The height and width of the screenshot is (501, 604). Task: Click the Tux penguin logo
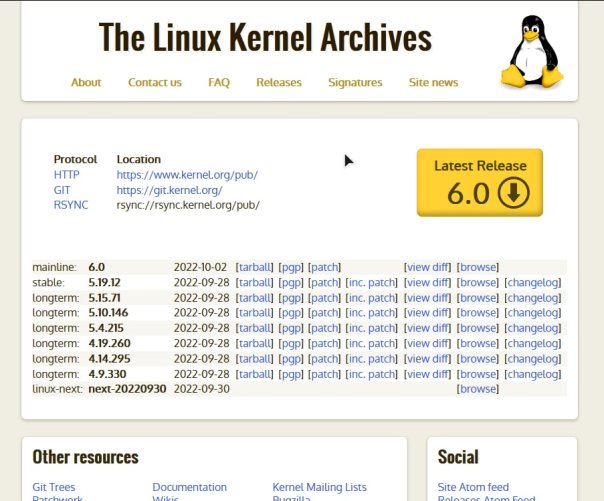click(x=532, y=51)
